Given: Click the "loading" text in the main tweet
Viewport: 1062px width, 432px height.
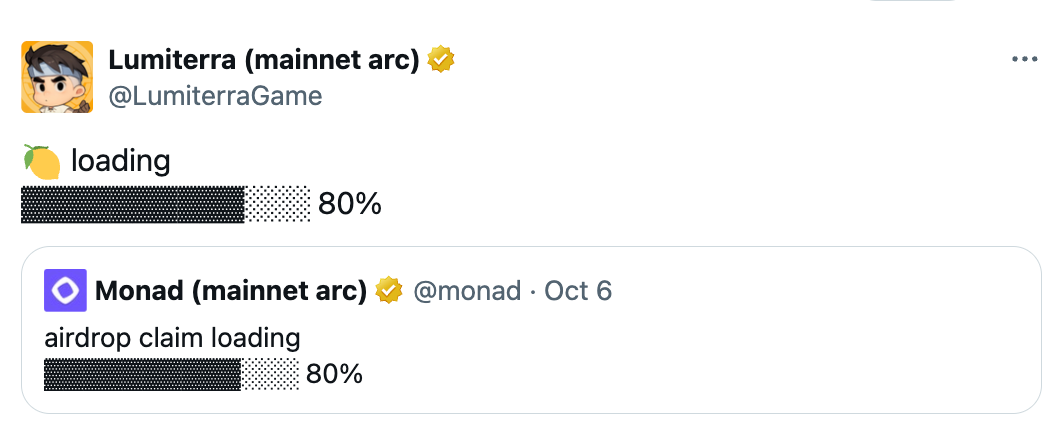Looking at the screenshot, I should pos(120,160).
